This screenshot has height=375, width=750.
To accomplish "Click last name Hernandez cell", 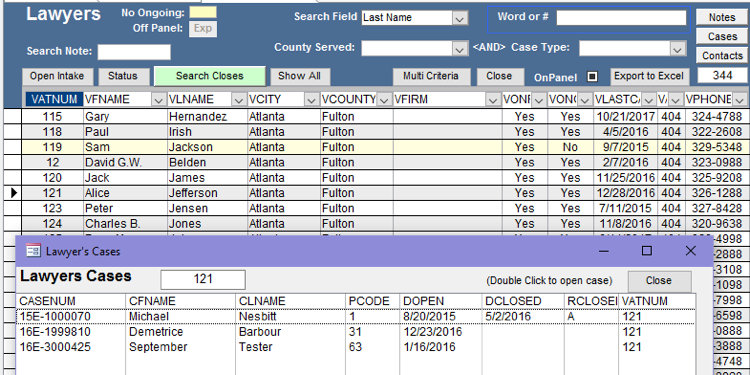I will point(207,116).
